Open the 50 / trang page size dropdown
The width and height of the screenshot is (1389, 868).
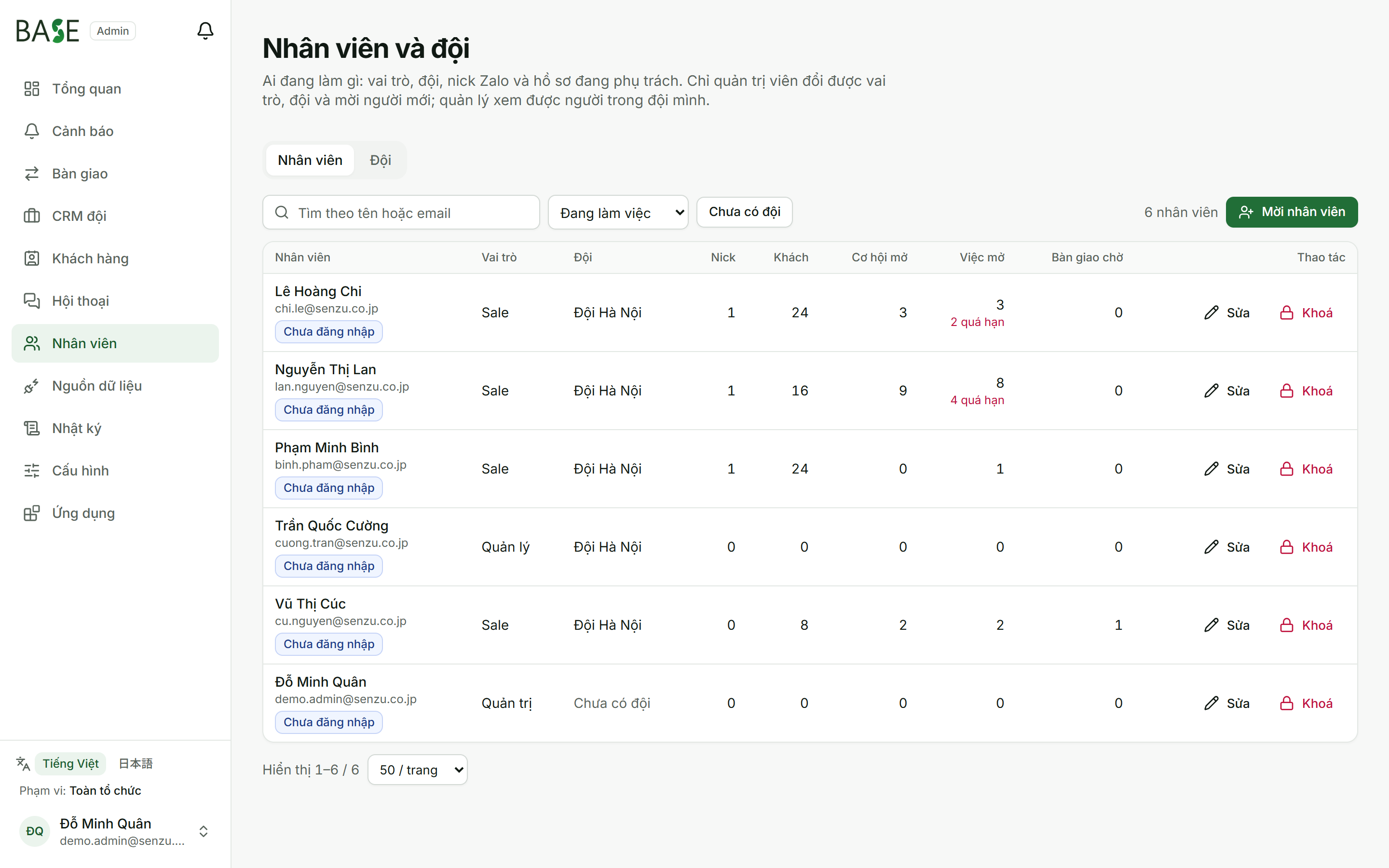417,770
